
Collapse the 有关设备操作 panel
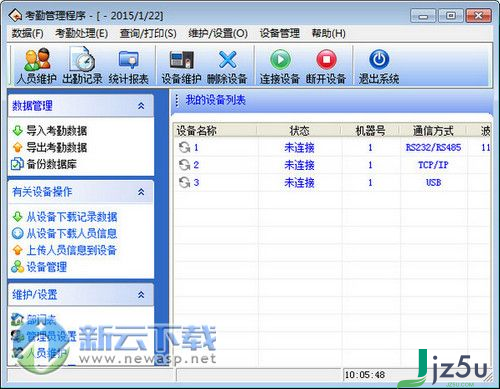141,192
